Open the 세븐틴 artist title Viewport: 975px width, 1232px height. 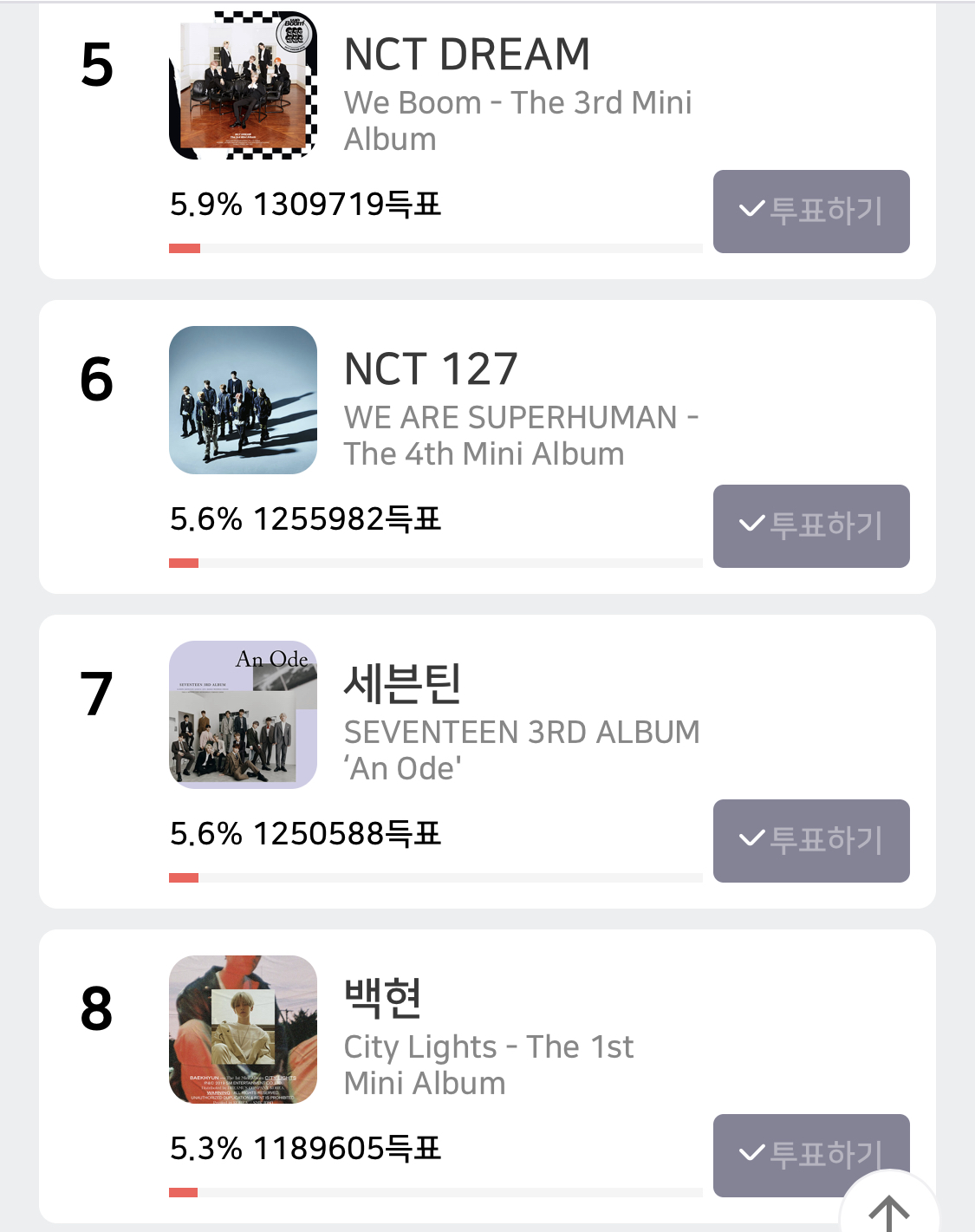click(403, 684)
